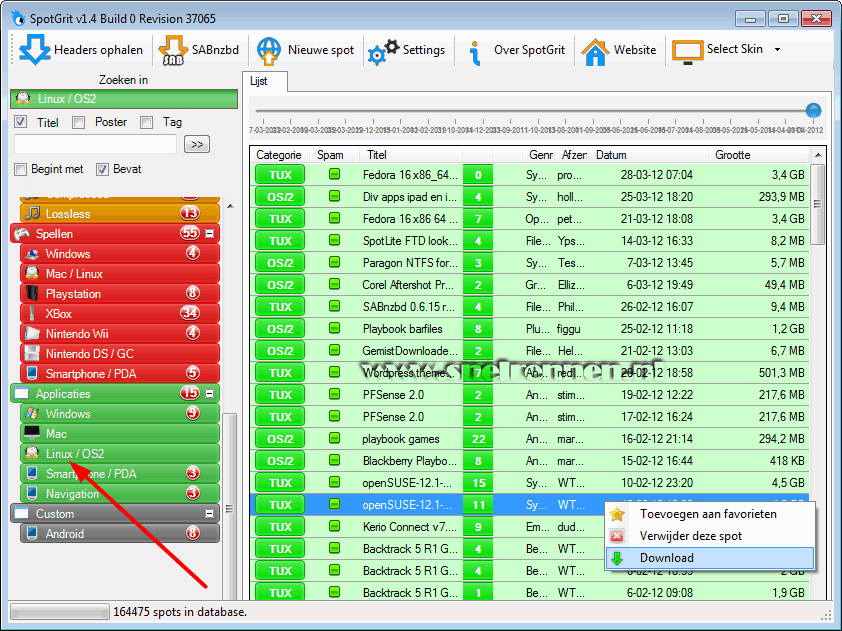This screenshot has width=842, height=631.
Task: Click the Android device icon
Action: pos(32,533)
